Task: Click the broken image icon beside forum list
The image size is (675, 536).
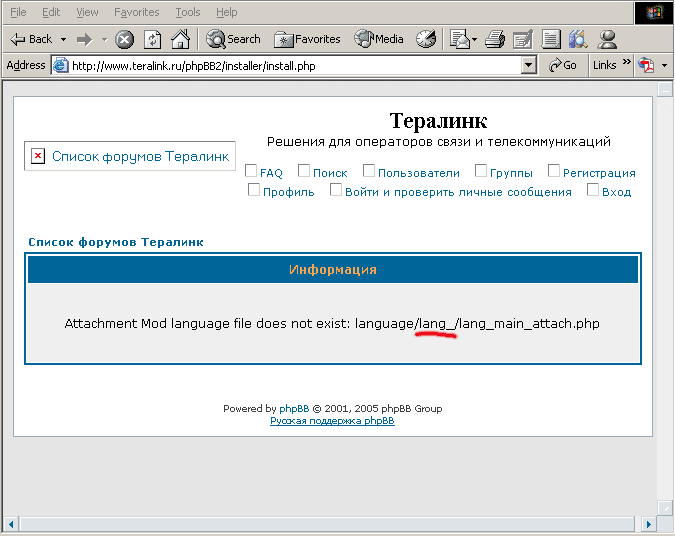Action: (38, 155)
